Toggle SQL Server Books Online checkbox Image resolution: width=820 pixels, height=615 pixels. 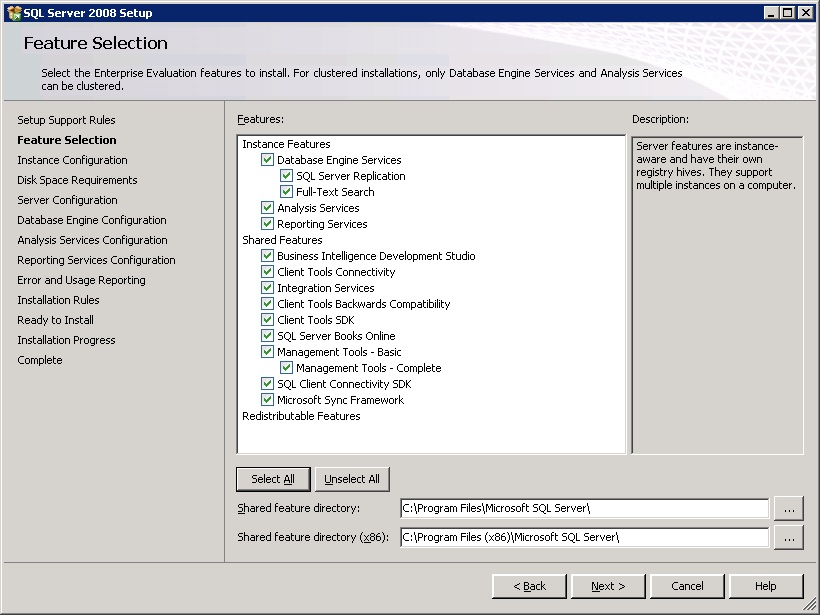coord(267,336)
